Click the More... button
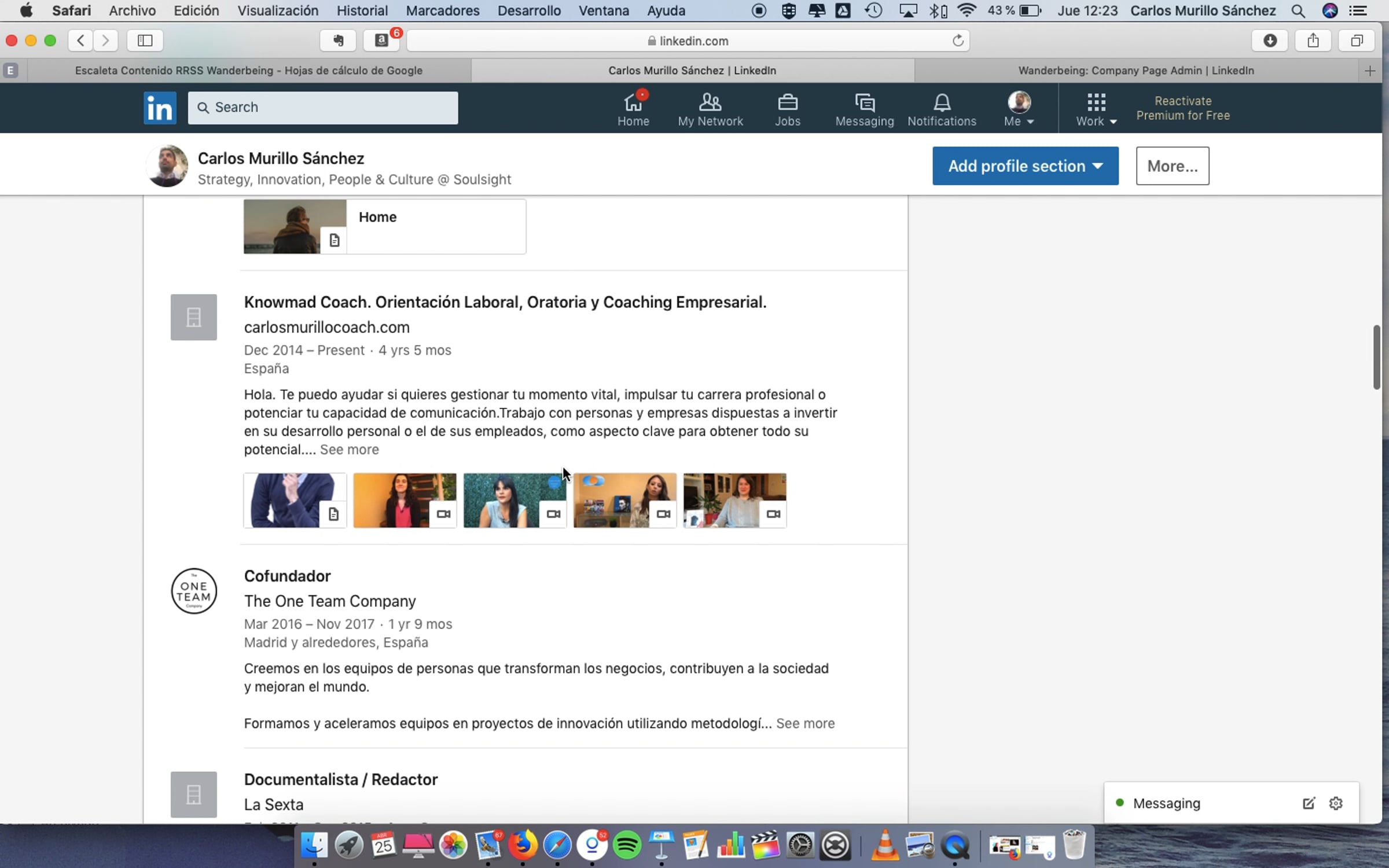The height and width of the screenshot is (868, 1389). coord(1172,166)
